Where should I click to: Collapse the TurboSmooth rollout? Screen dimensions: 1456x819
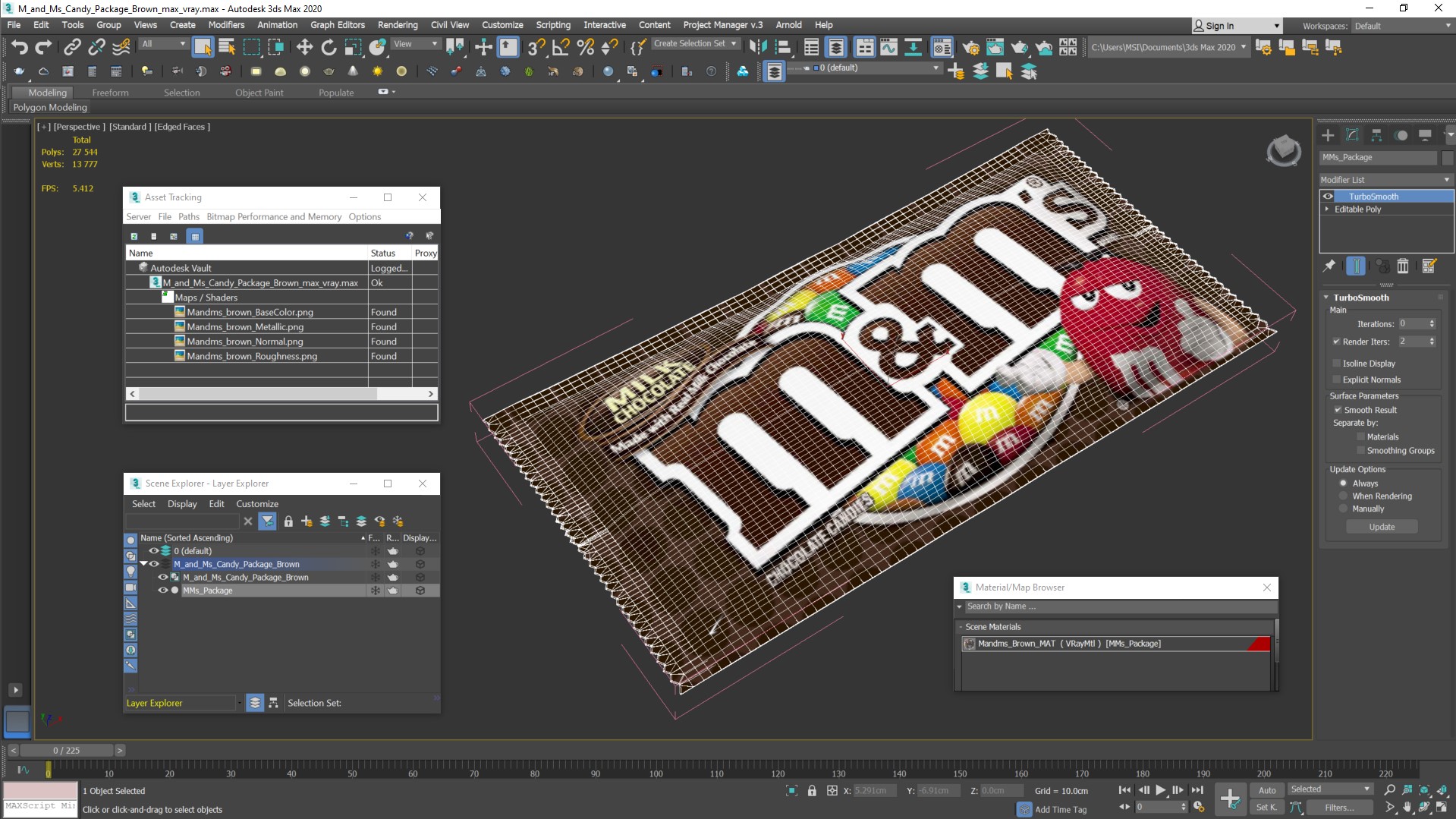coord(1326,298)
